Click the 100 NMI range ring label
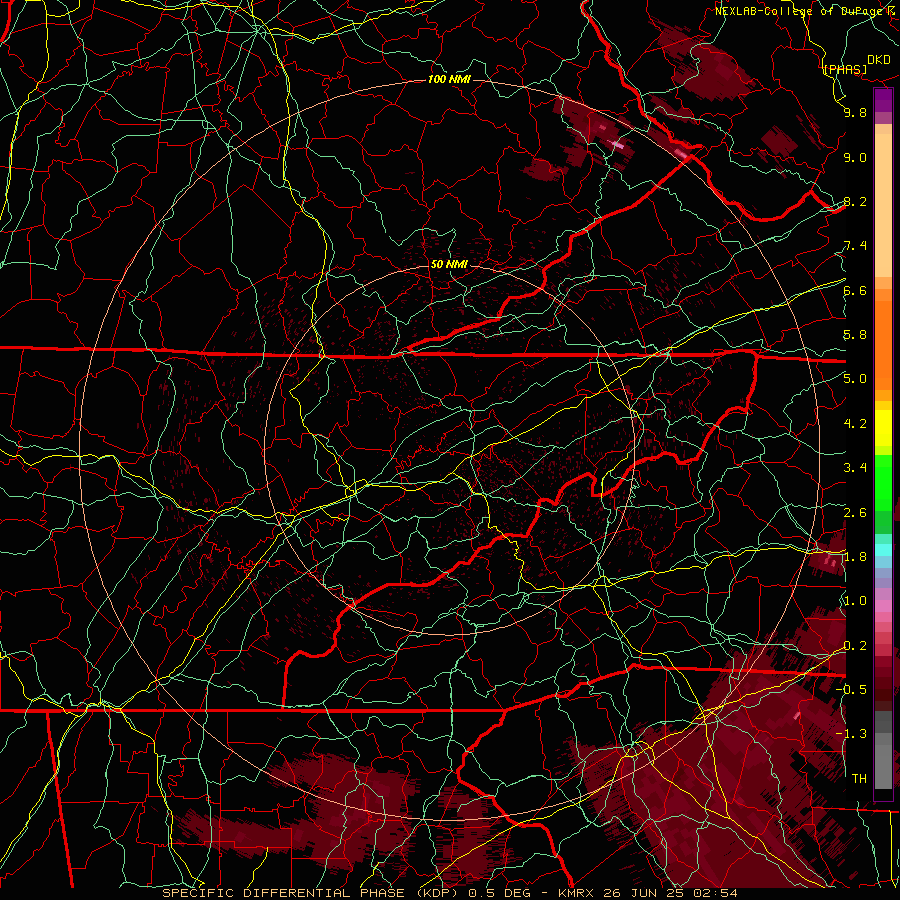This screenshot has width=900, height=900. [x=449, y=79]
